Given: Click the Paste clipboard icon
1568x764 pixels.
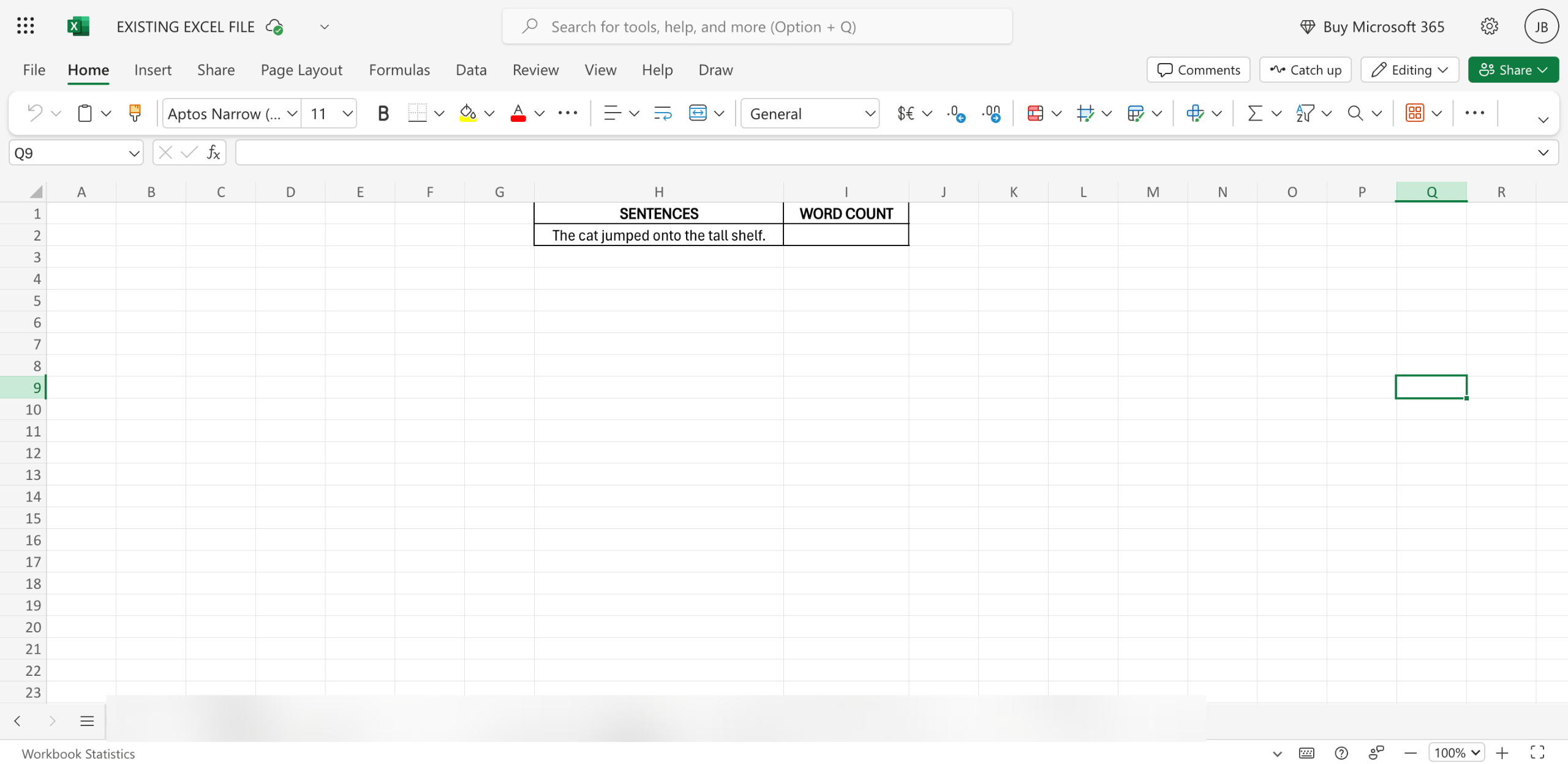Looking at the screenshot, I should pyautogui.click(x=85, y=113).
